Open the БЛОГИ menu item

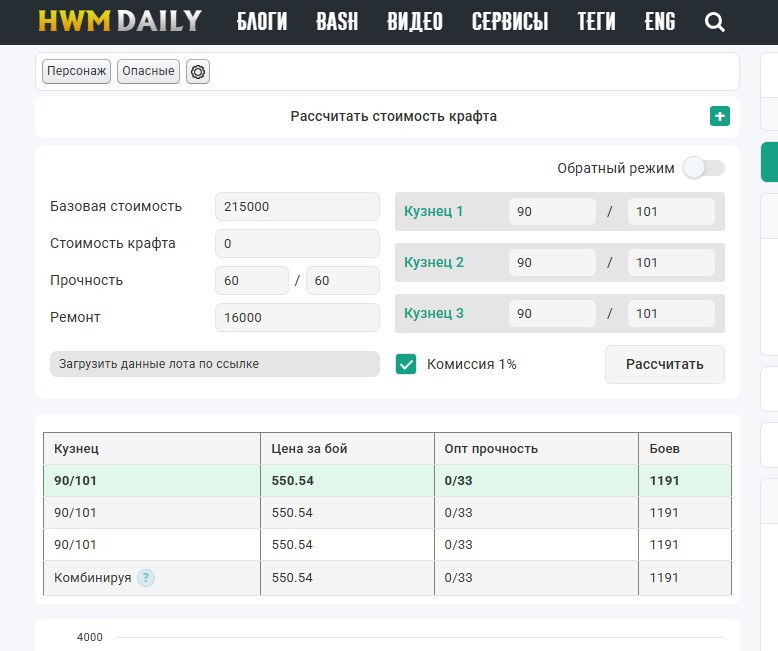click(x=262, y=22)
